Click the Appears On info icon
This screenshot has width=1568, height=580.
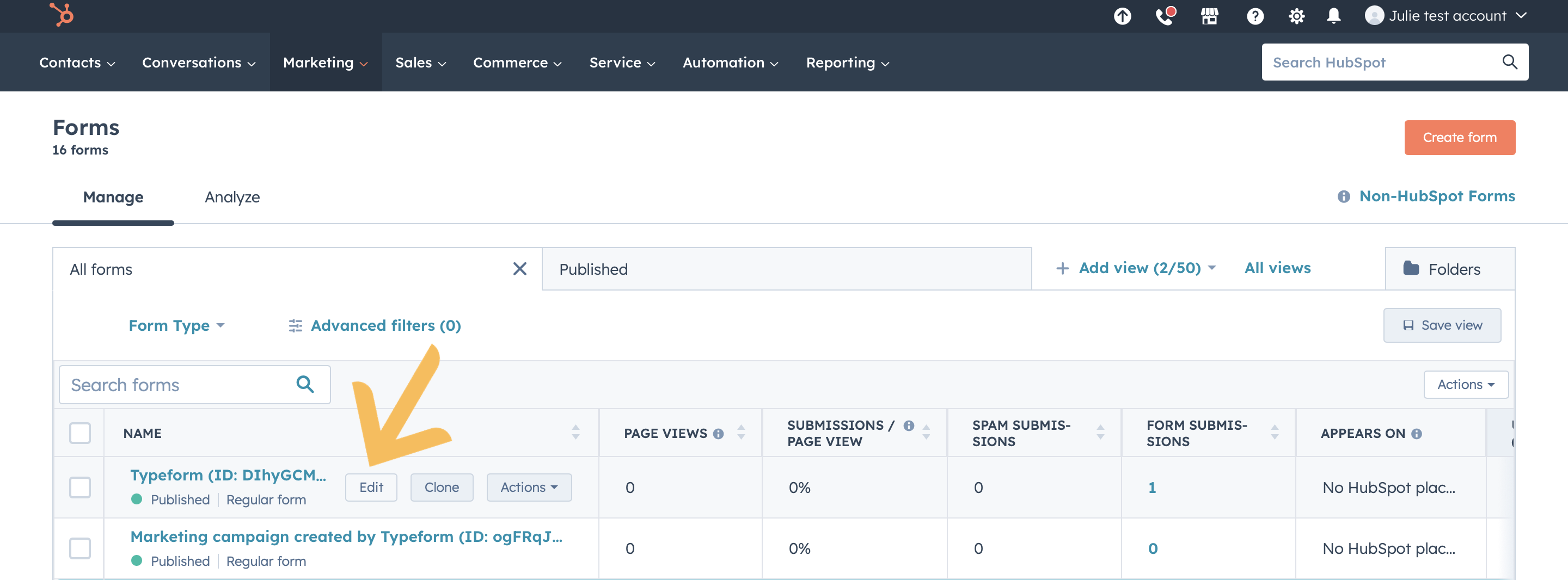tap(1417, 433)
